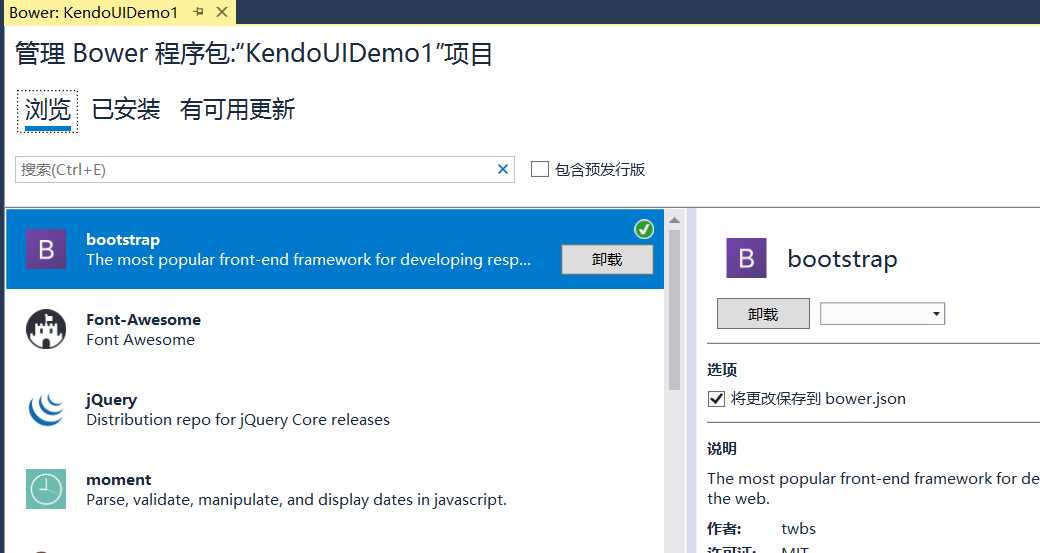
Task: Click the bootstrap heading in details pane
Action: (x=842, y=259)
